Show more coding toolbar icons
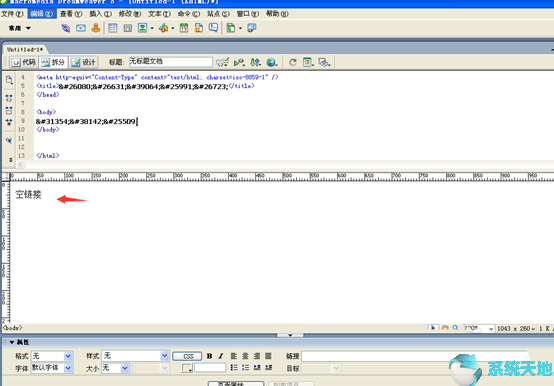The height and width of the screenshot is (386, 554). [11, 160]
